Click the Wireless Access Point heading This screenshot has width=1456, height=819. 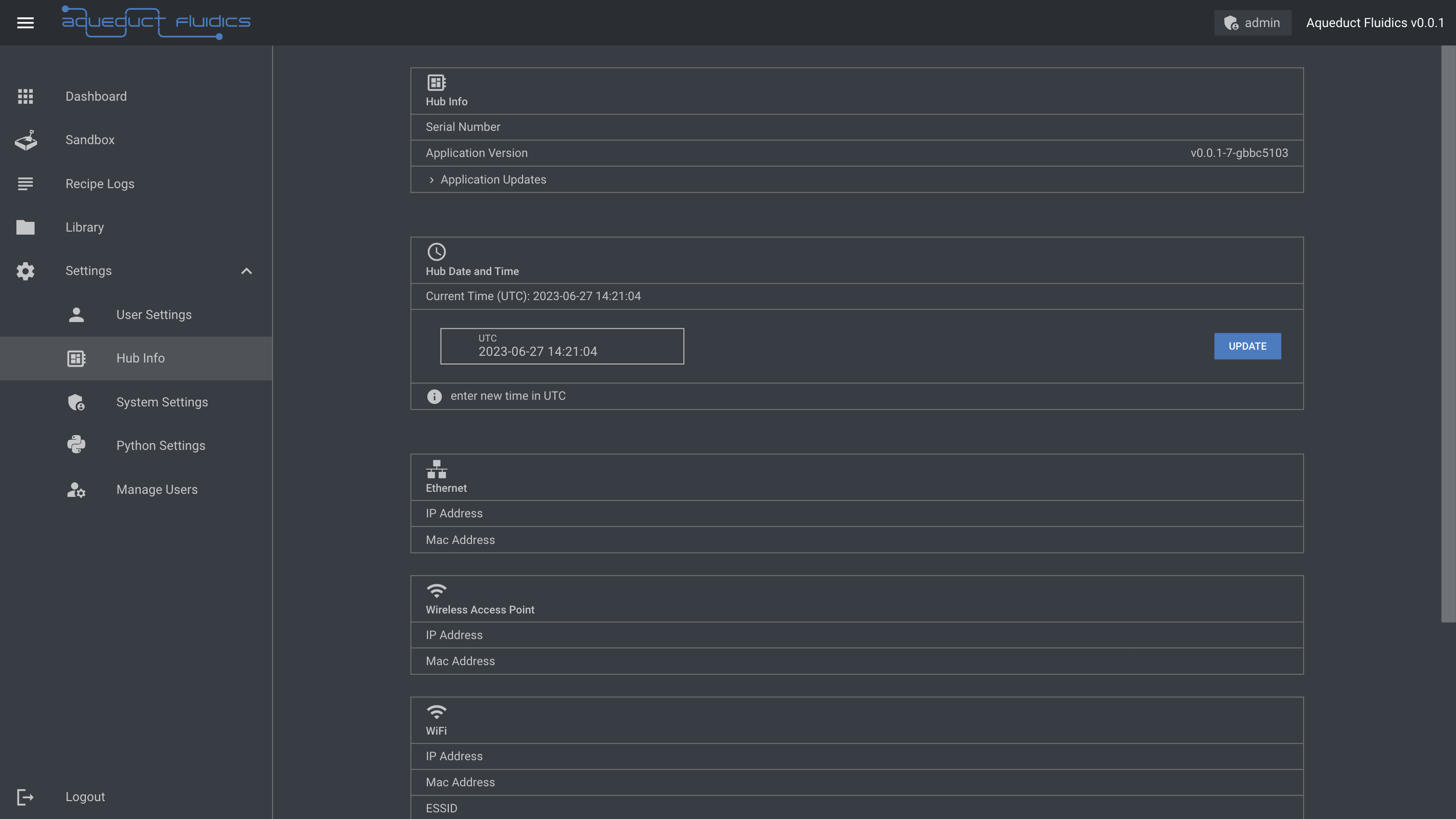point(480,610)
